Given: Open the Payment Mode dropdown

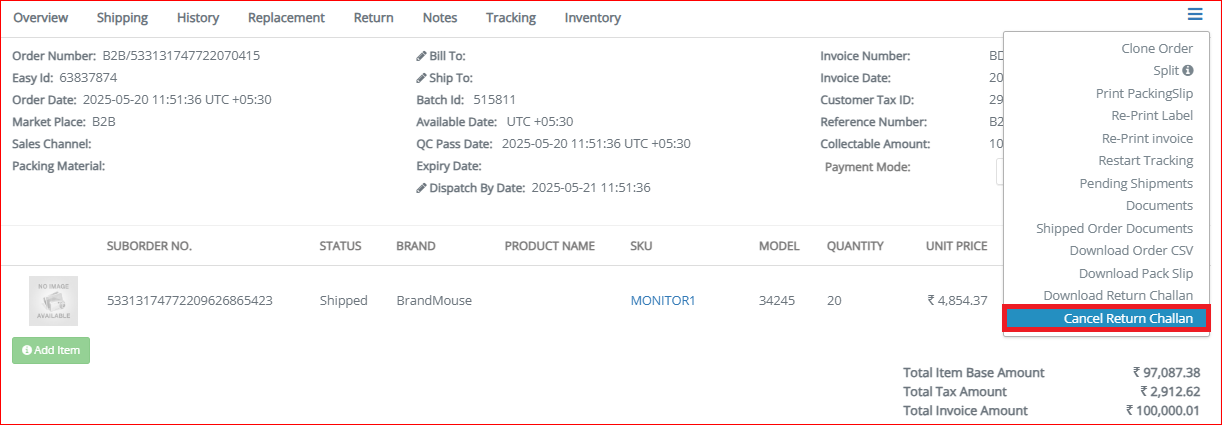Looking at the screenshot, I should click(1000, 172).
